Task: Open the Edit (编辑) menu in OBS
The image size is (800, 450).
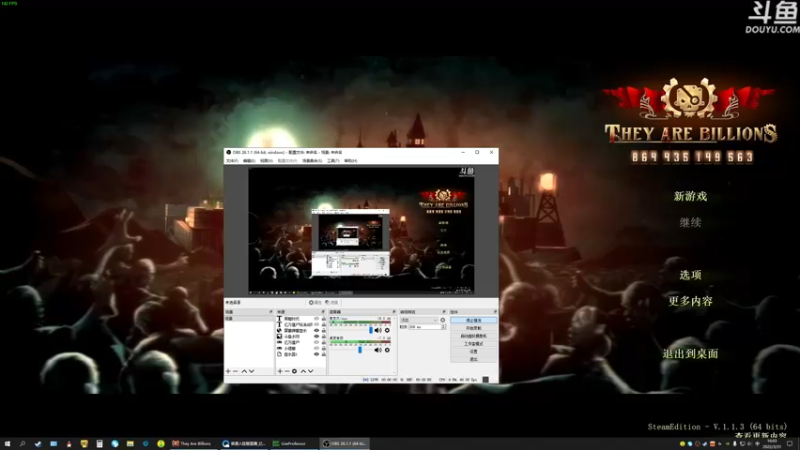Action: [249, 161]
